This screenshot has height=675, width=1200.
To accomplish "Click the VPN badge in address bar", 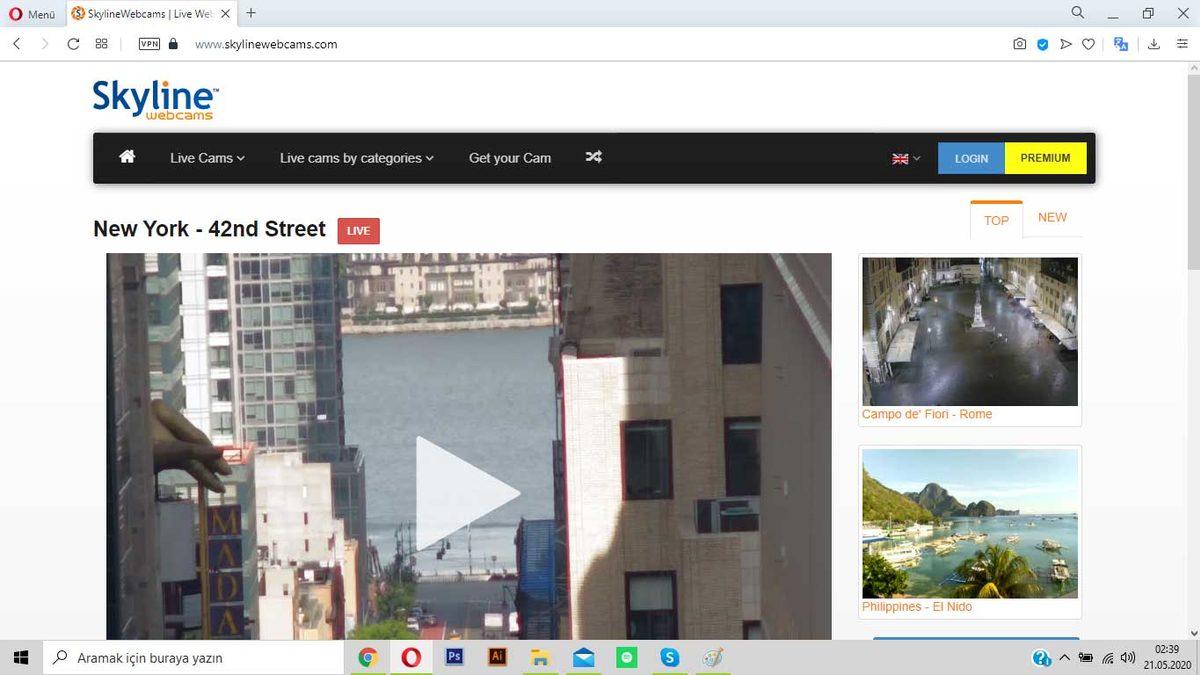I will click(x=148, y=44).
